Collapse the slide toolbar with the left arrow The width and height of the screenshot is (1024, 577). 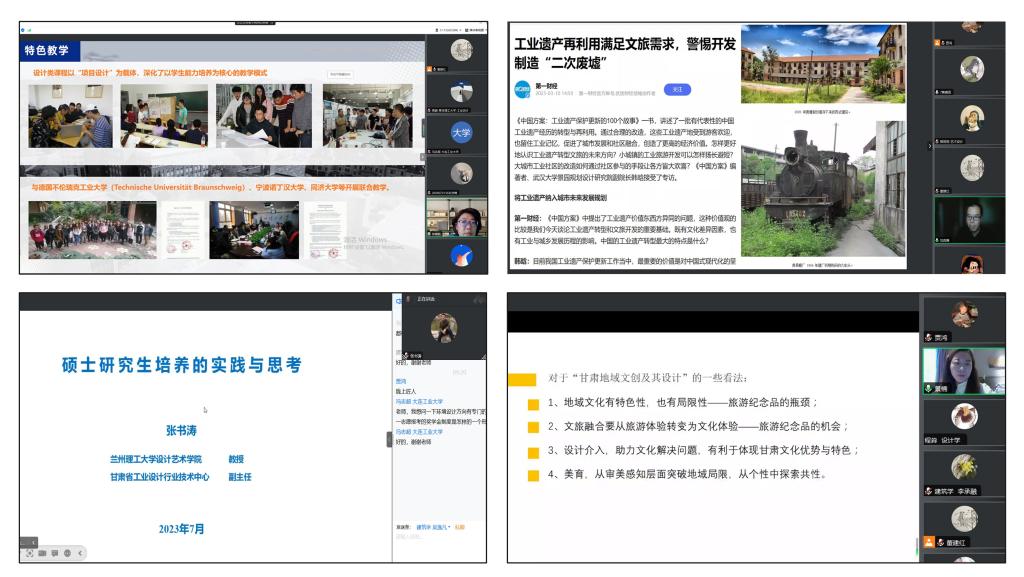click(80, 553)
